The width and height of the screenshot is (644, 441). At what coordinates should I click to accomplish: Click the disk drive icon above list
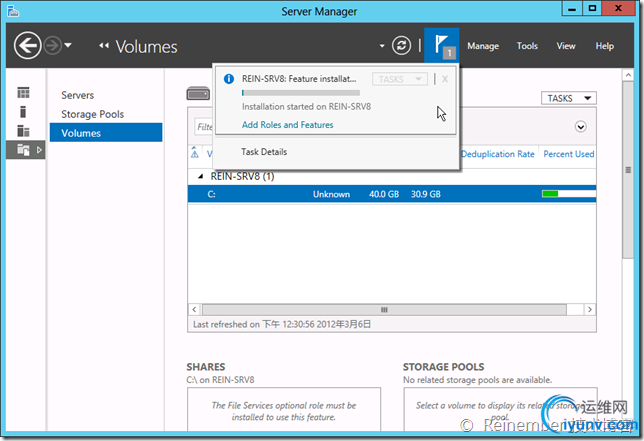(198, 94)
